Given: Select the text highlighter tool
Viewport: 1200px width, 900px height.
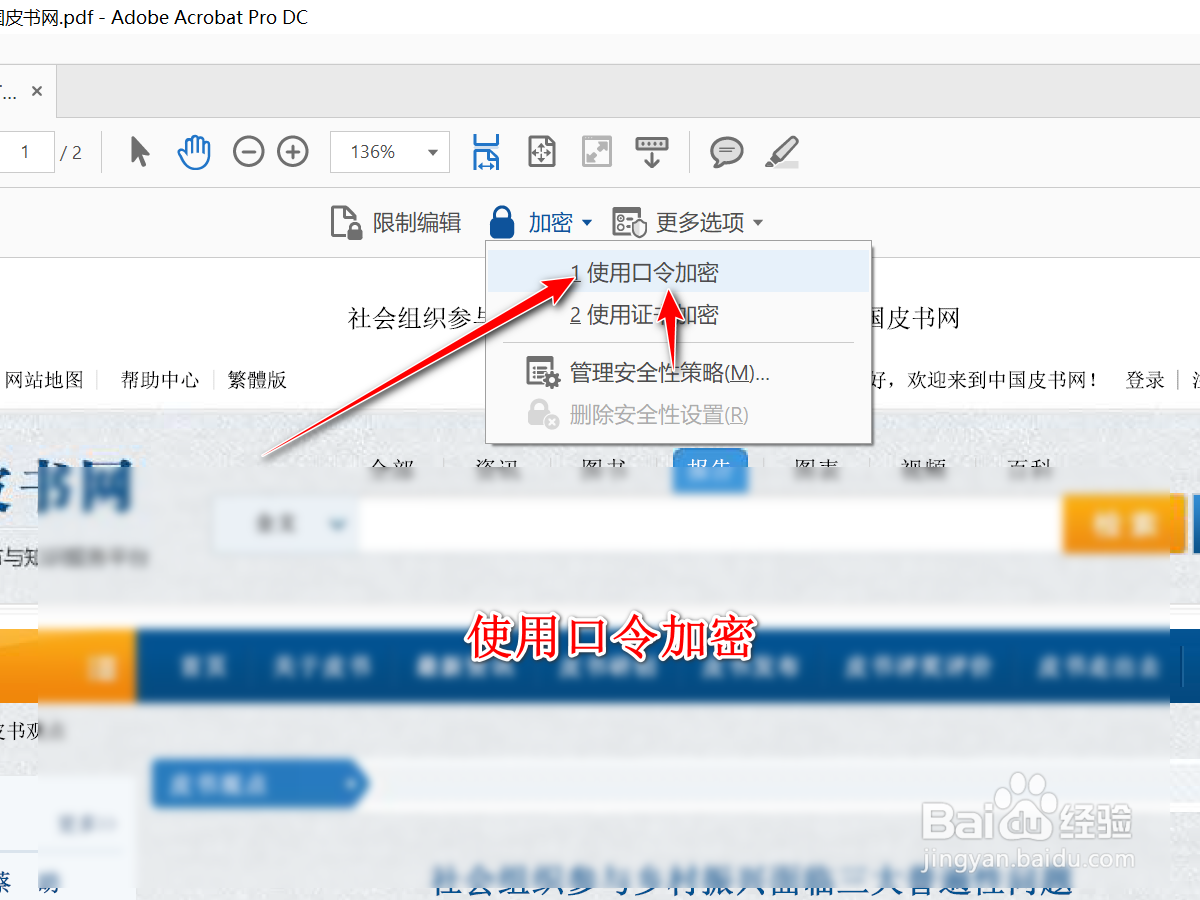Looking at the screenshot, I should pos(782,151).
